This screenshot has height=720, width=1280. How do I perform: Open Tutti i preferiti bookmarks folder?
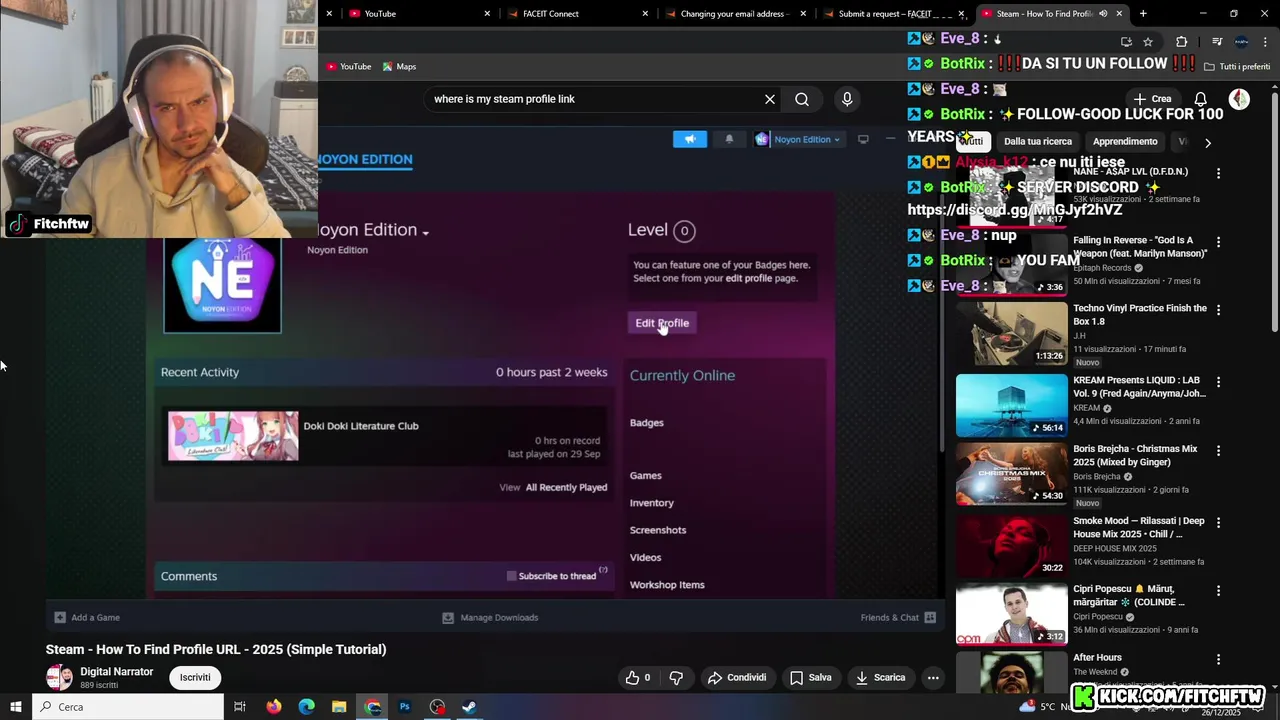tap(1237, 67)
